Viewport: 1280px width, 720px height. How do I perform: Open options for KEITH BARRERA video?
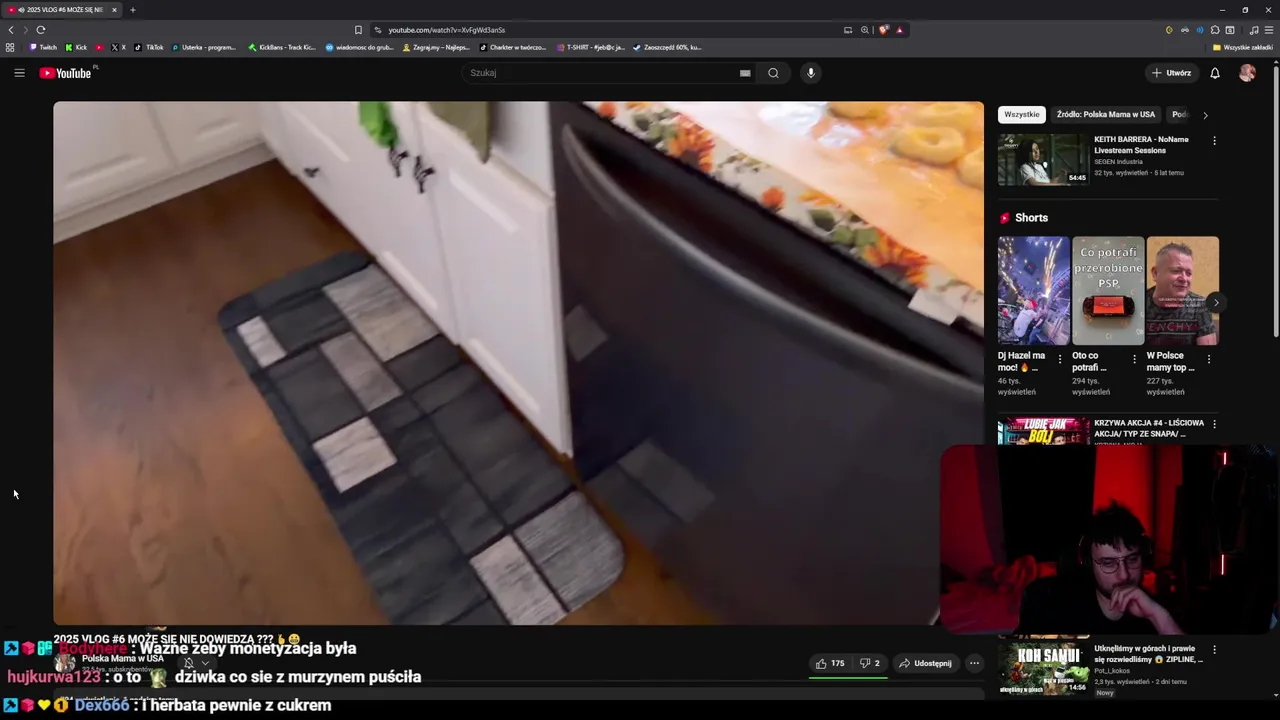point(1214,141)
